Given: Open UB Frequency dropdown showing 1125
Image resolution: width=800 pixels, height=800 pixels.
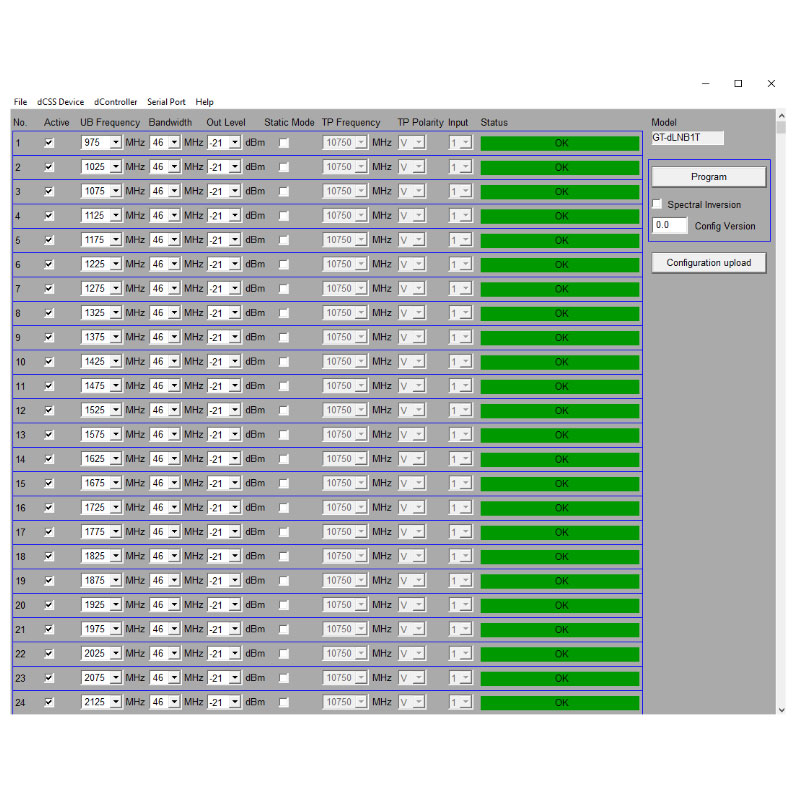Looking at the screenshot, I should pos(116,216).
